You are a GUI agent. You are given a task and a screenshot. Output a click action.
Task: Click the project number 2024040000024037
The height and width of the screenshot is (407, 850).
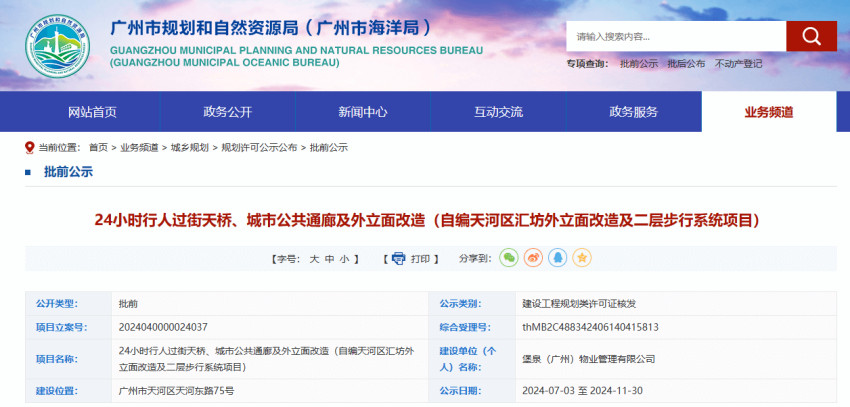coord(163,327)
